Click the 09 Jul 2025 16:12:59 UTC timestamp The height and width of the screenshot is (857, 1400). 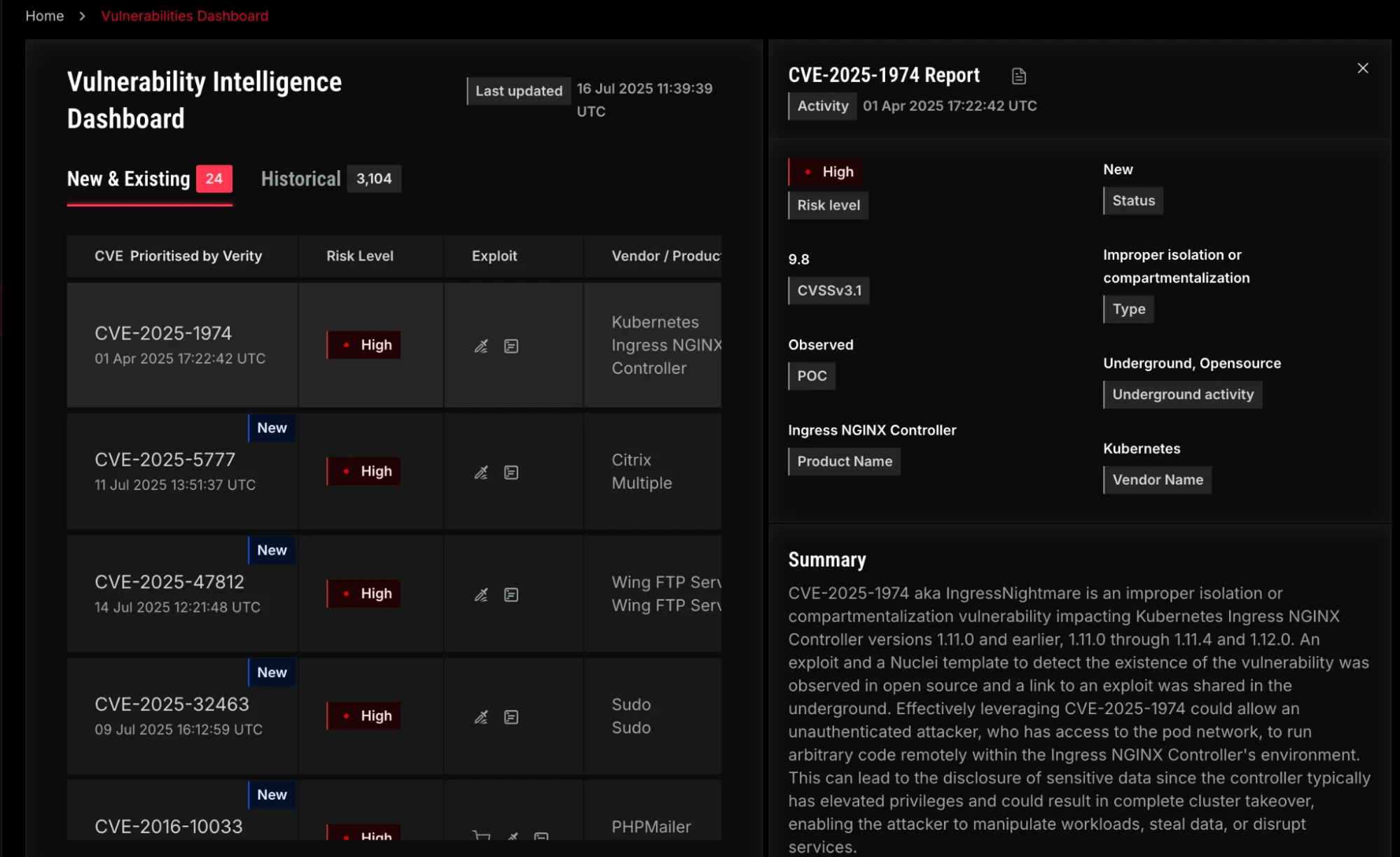click(179, 730)
